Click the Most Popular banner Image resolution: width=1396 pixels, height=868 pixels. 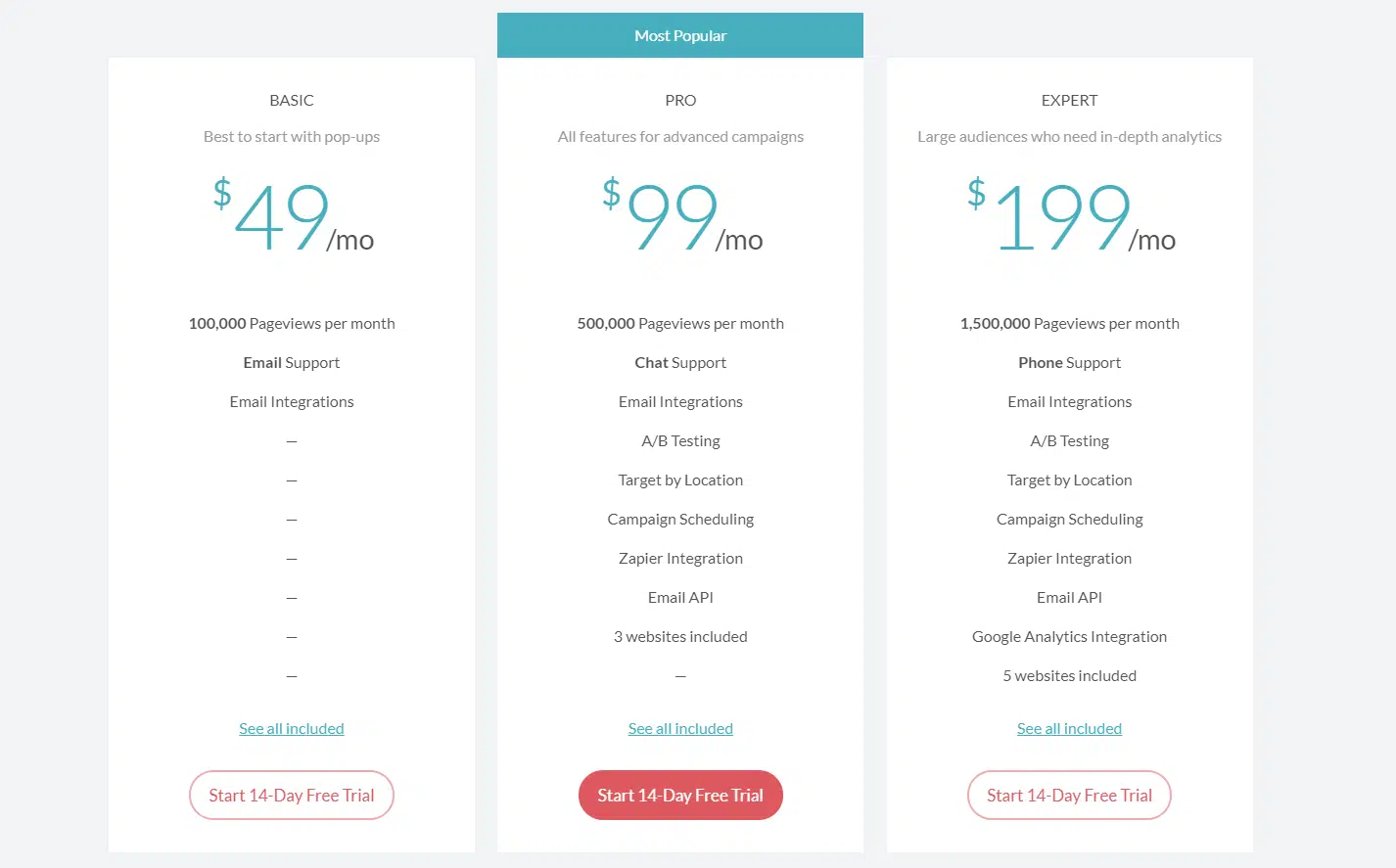coord(680,36)
